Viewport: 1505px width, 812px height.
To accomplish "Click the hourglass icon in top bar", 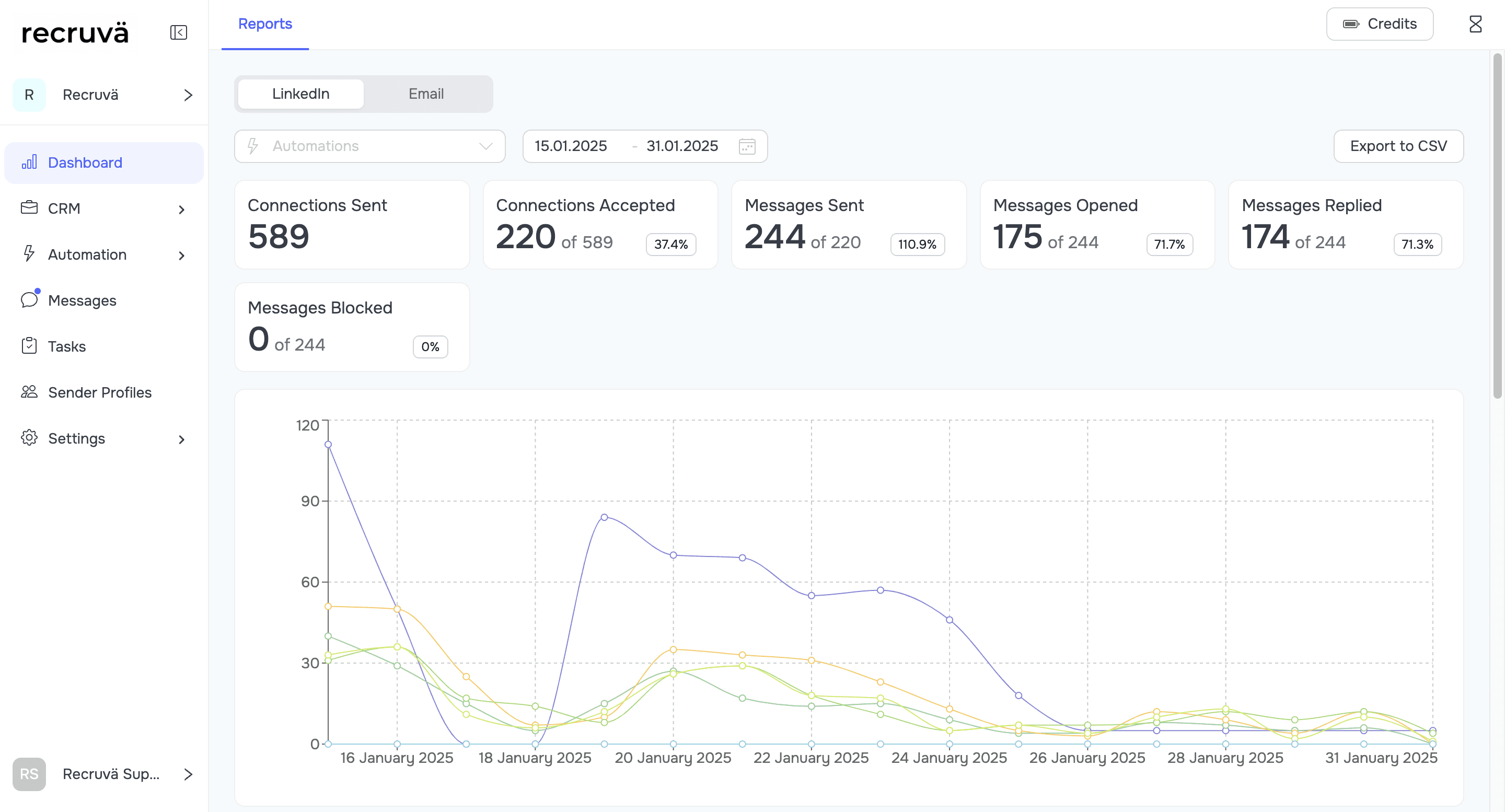I will point(1475,24).
